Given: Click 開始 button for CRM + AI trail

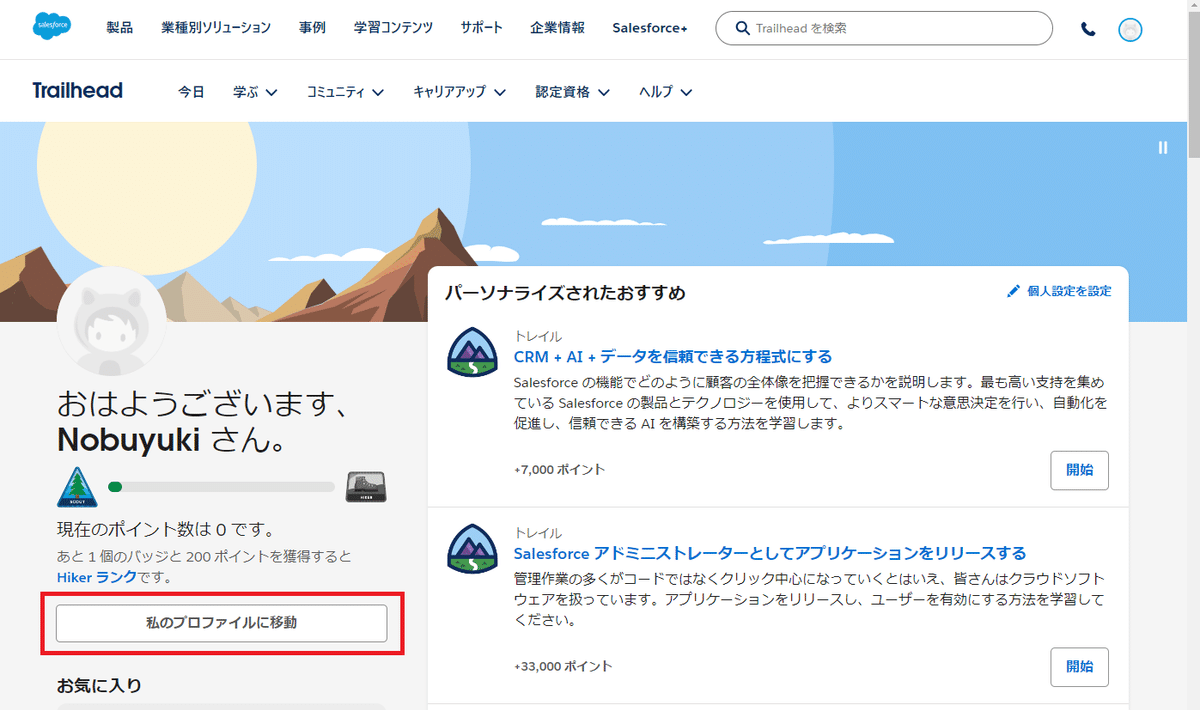Looking at the screenshot, I should click(1079, 470).
